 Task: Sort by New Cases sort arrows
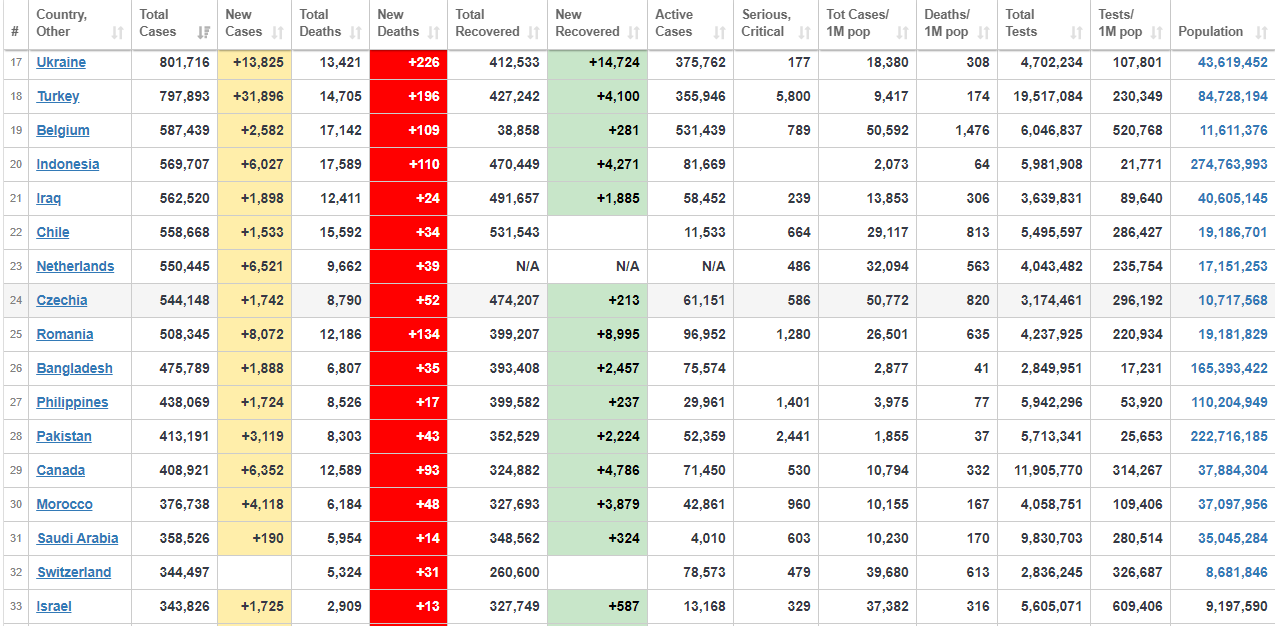[279, 32]
